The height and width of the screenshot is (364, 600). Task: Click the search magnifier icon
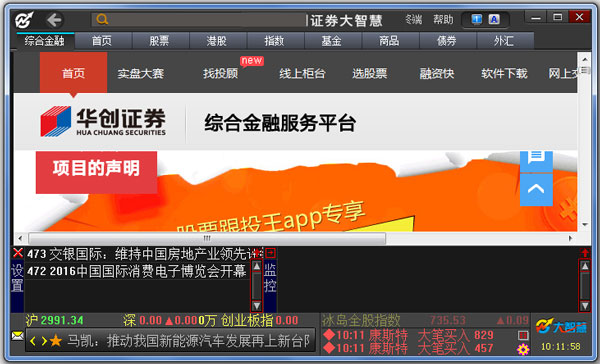pos(102,19)
